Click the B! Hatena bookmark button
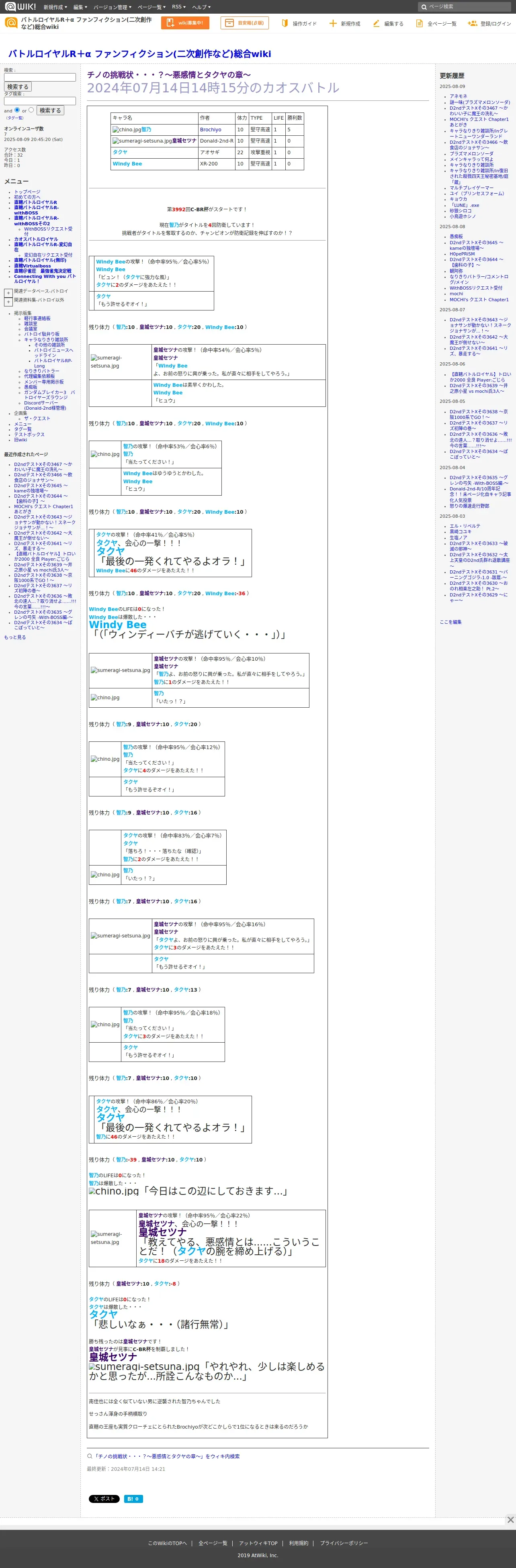The width and height of the screenshot is (516, 1568). click(133, 1499)
